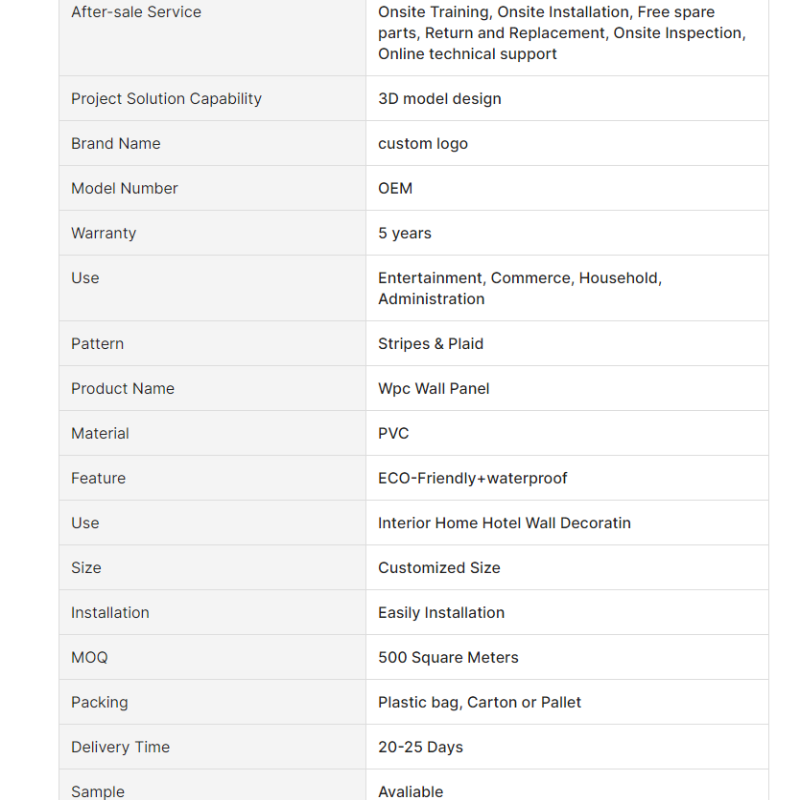
Task: Select the Stripes & Plaid pattern value
Action: coord(431,343)
